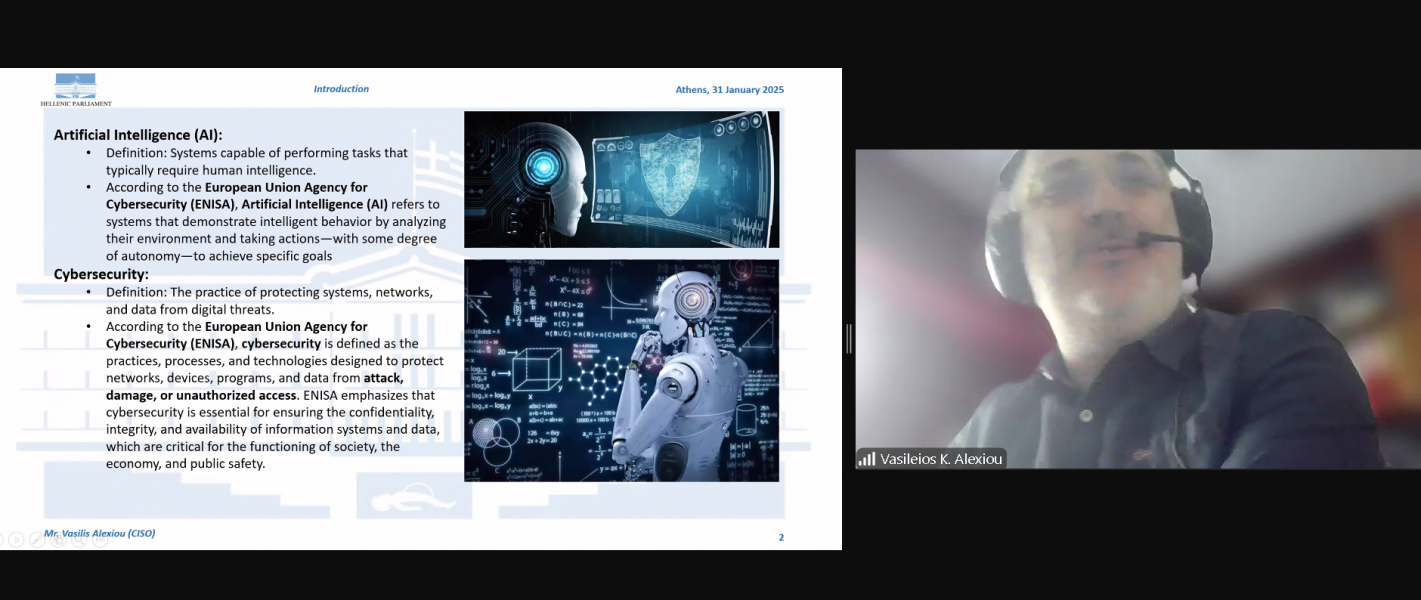Open the more options ellipsis in slideshow controls
The width and height of the screenshot is (1421, 600).
point(100,540)
